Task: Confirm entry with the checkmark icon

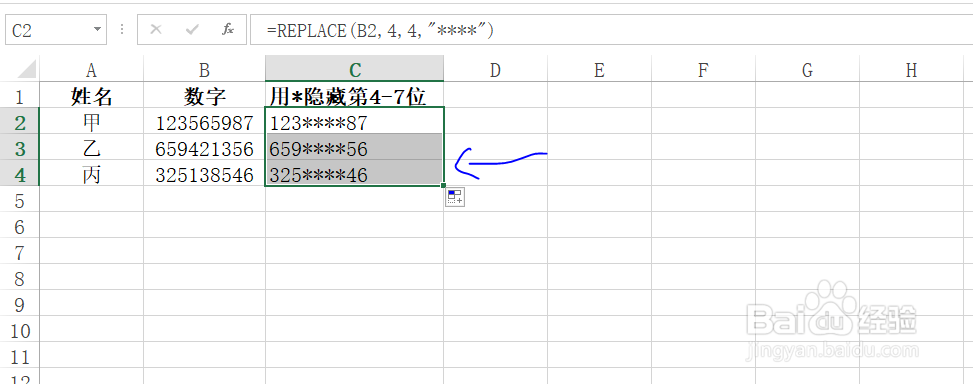Action: coord(192,30)
